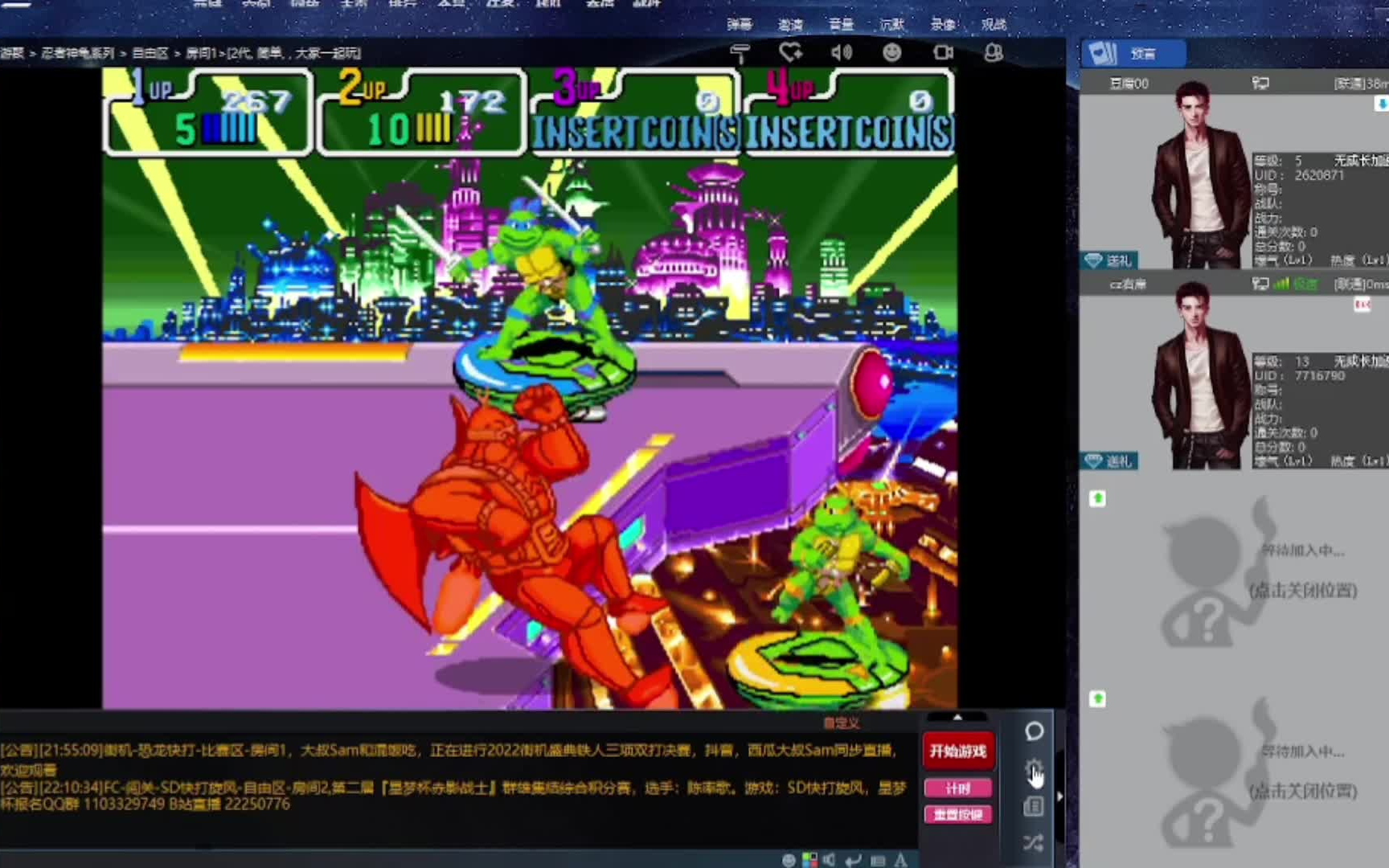Viewport: 1389px width, 868px height.
Task: Click the 22:10:34 announcement in chat
Action: click(453, 796)
